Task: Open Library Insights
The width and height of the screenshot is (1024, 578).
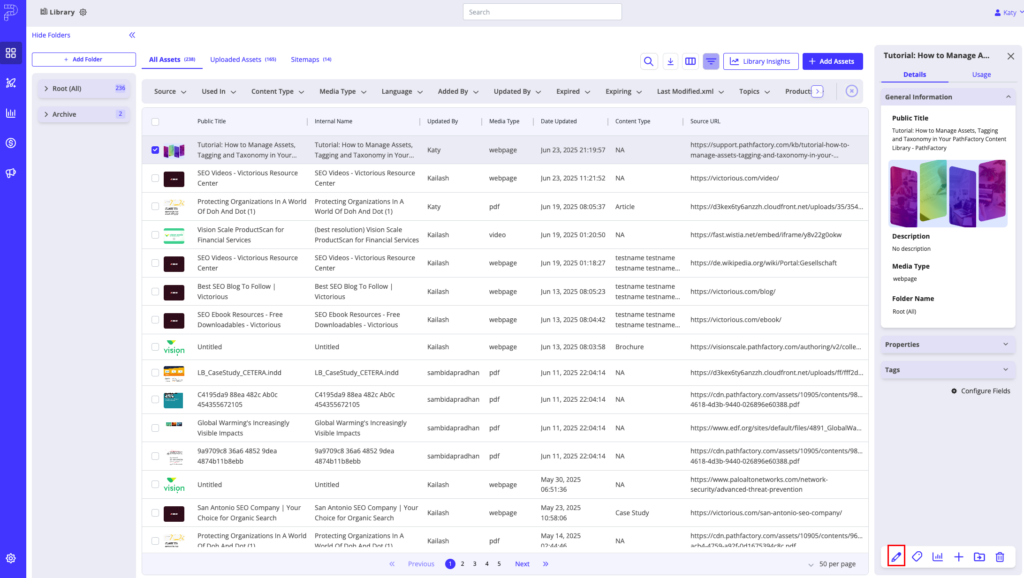Action: (x=760, y=61)
